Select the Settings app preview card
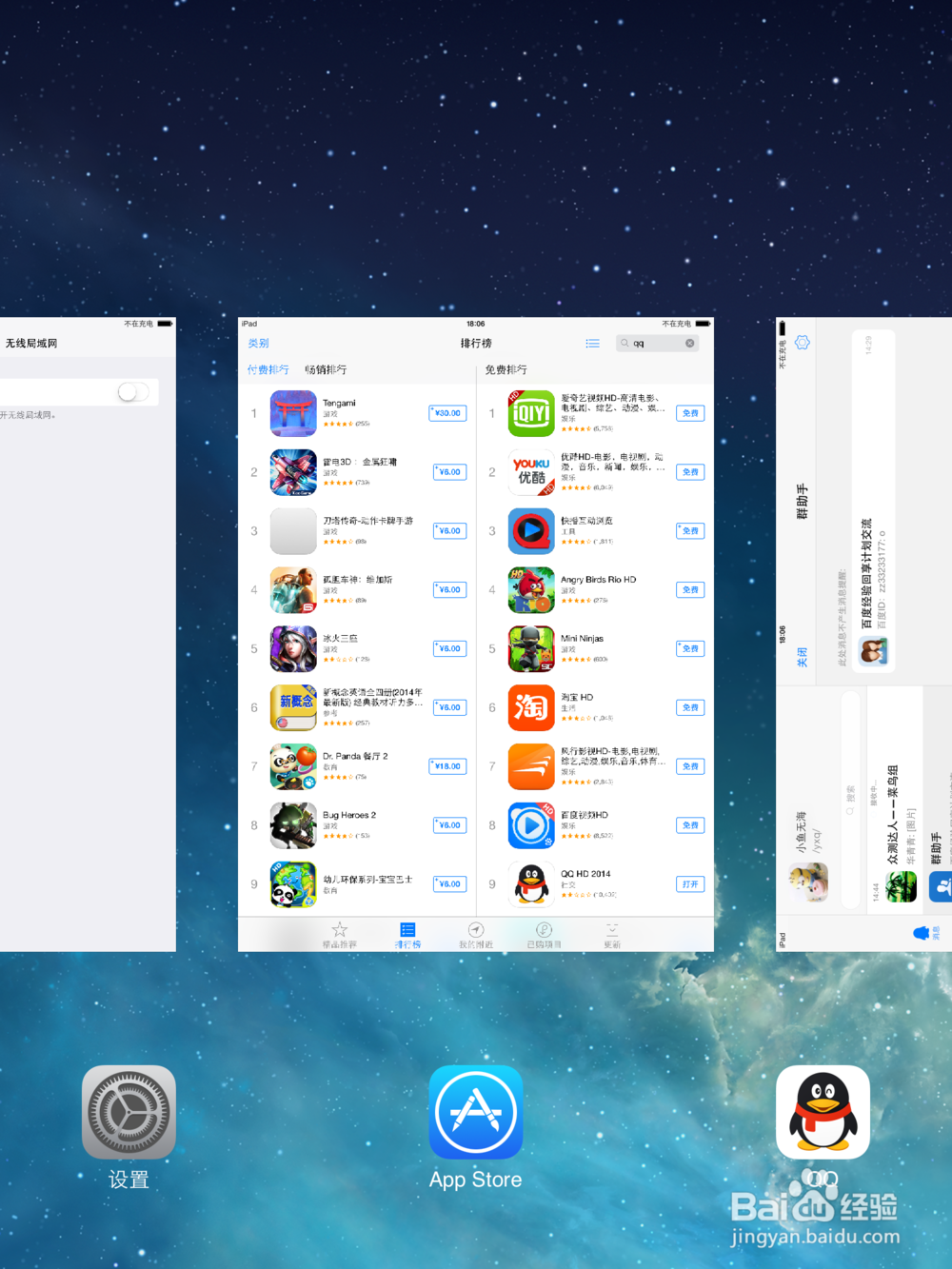Viewport: 952px width, 1269px height. pos(88,635)
